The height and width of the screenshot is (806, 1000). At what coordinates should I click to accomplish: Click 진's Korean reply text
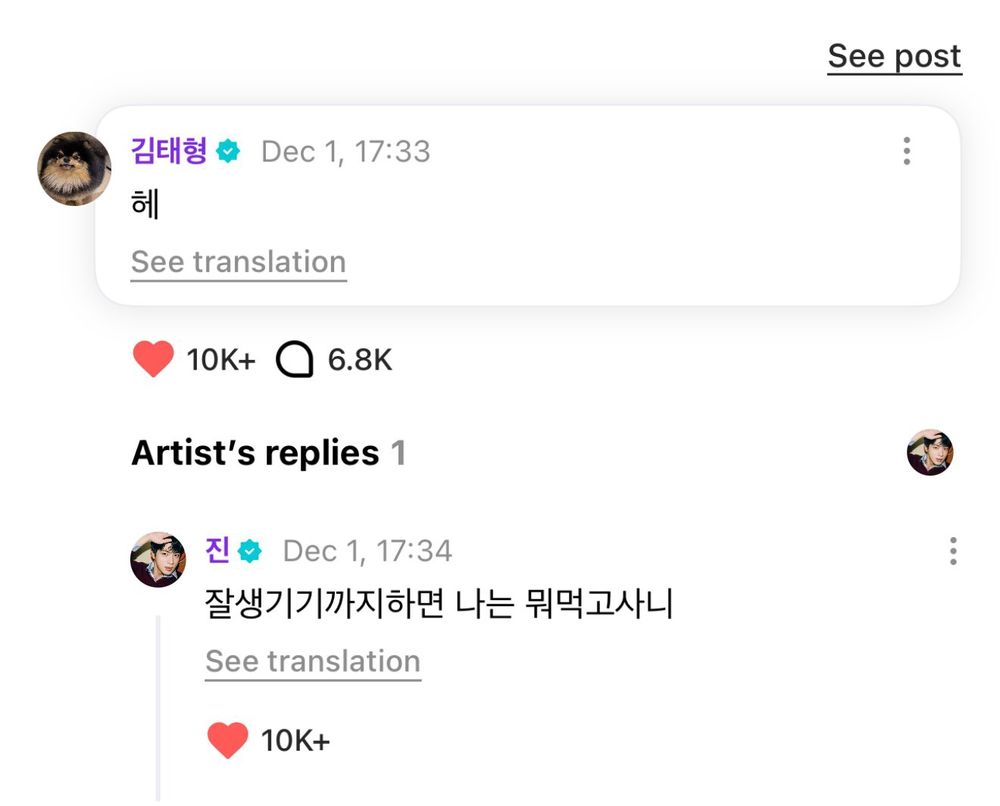[438, 605]
